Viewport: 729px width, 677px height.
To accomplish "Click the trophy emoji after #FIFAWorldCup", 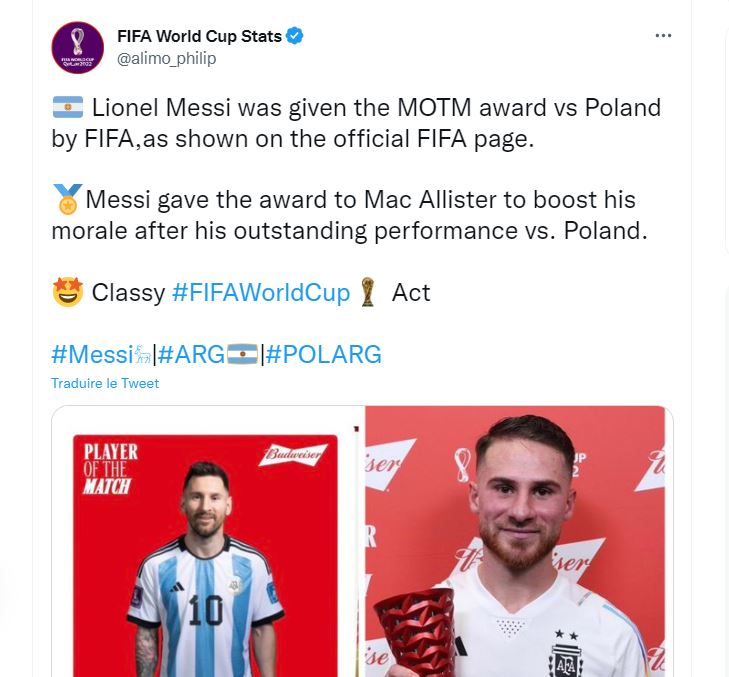I will (370, 292).
